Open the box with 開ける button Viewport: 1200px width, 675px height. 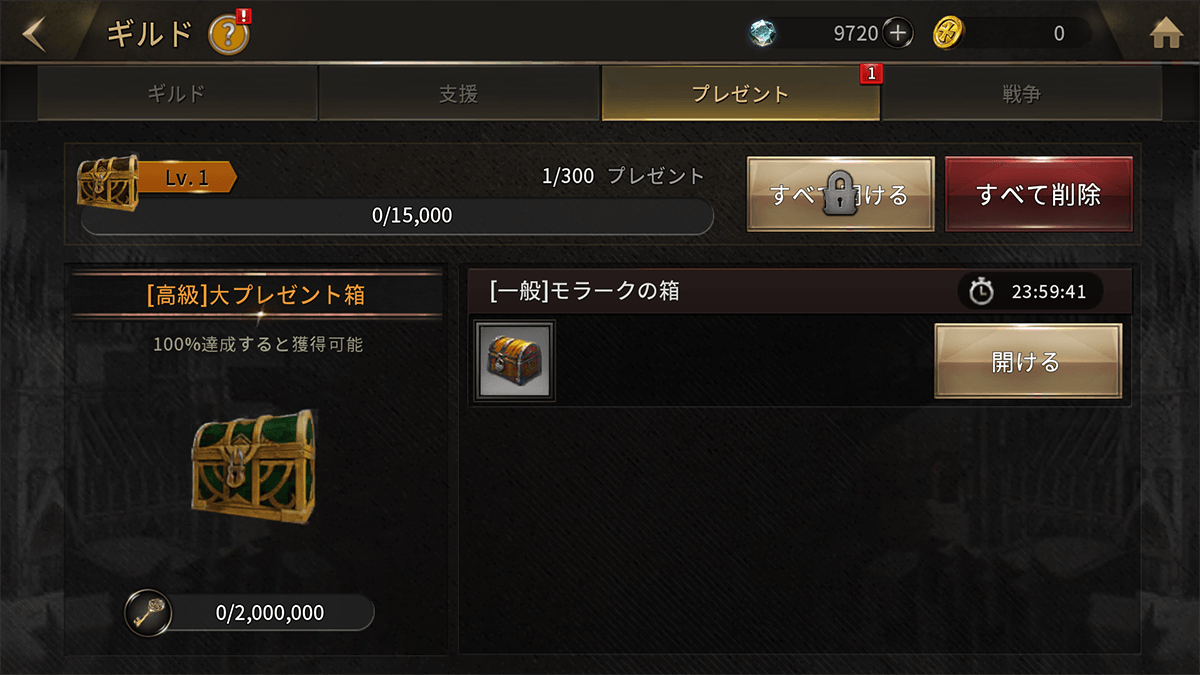[x=1028, y=361]
